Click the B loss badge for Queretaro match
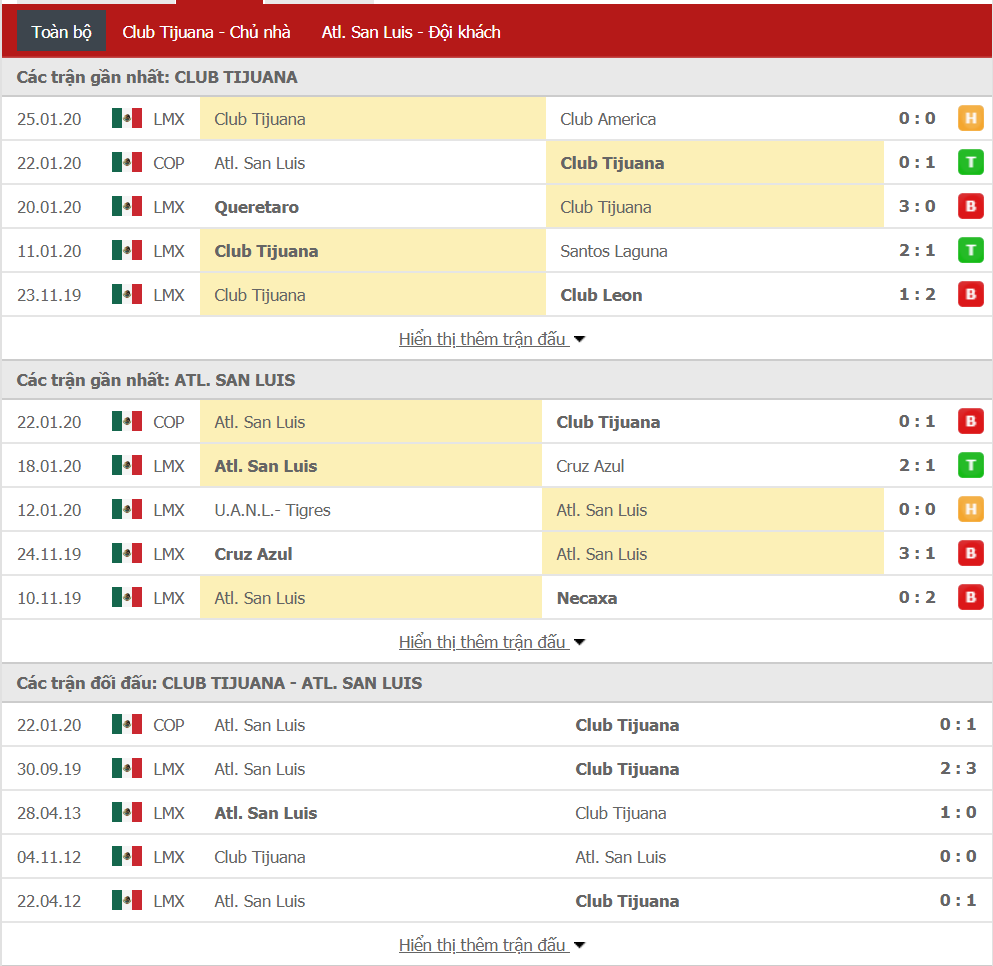993x966 pixels. tap(970, 207)
